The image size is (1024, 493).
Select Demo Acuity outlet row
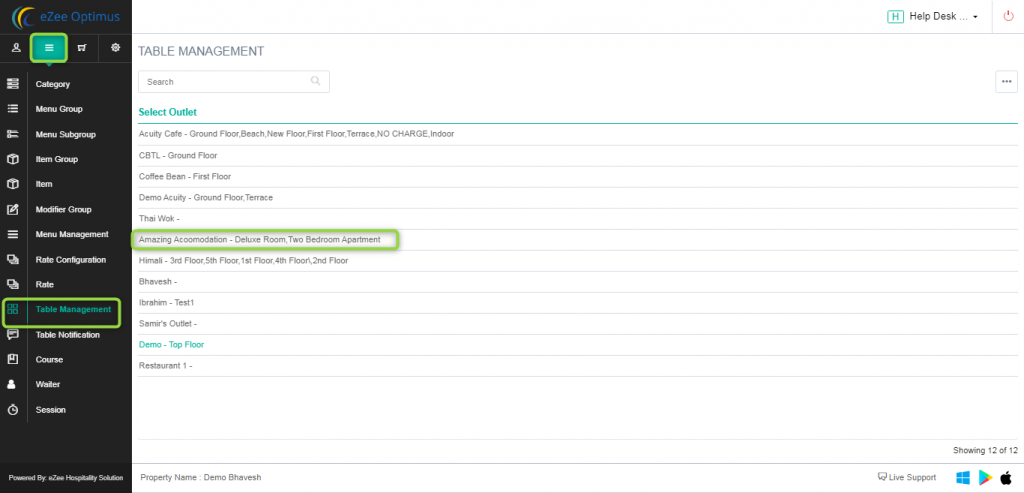click(x=577, y=197)
